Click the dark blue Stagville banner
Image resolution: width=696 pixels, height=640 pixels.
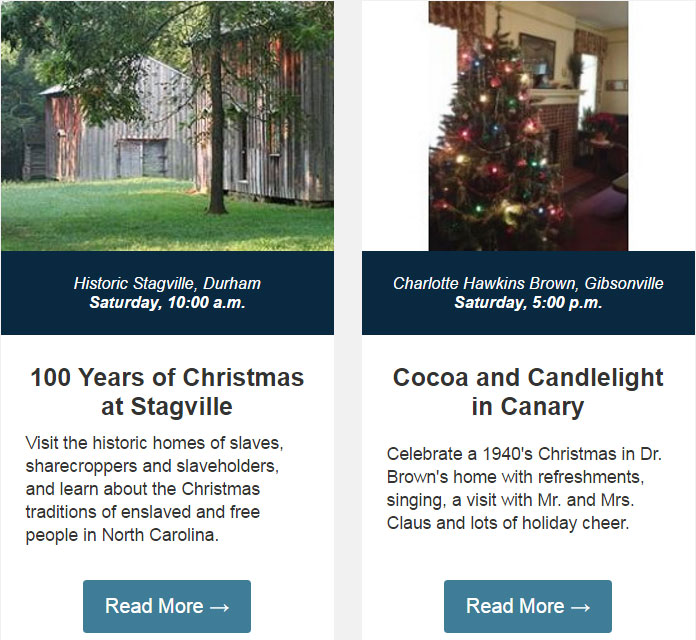click(167, 293)
